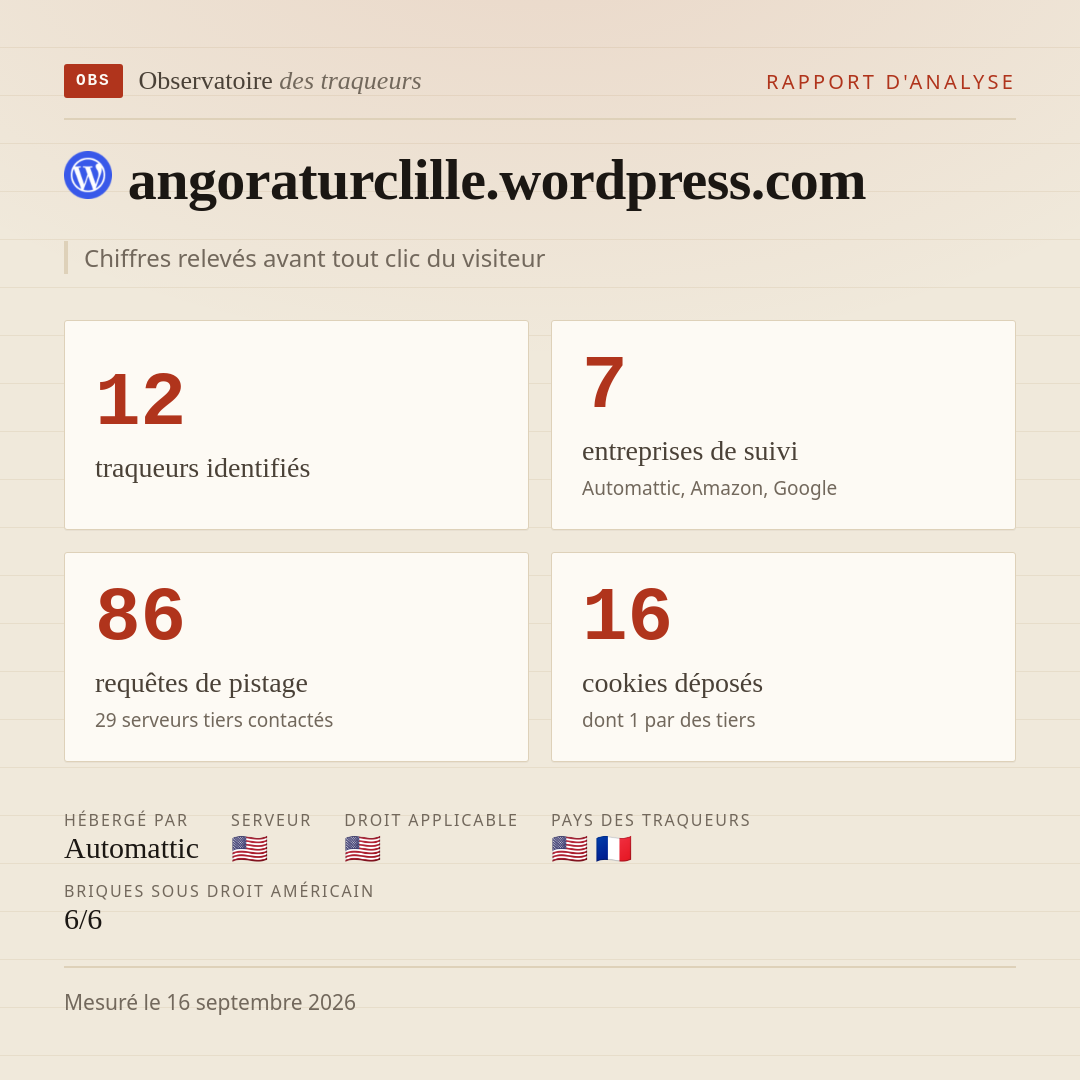This screenshot has height=1080, width=1080.
Task: Click the "entreprises de suivi" label
Action: coord(689,451)
